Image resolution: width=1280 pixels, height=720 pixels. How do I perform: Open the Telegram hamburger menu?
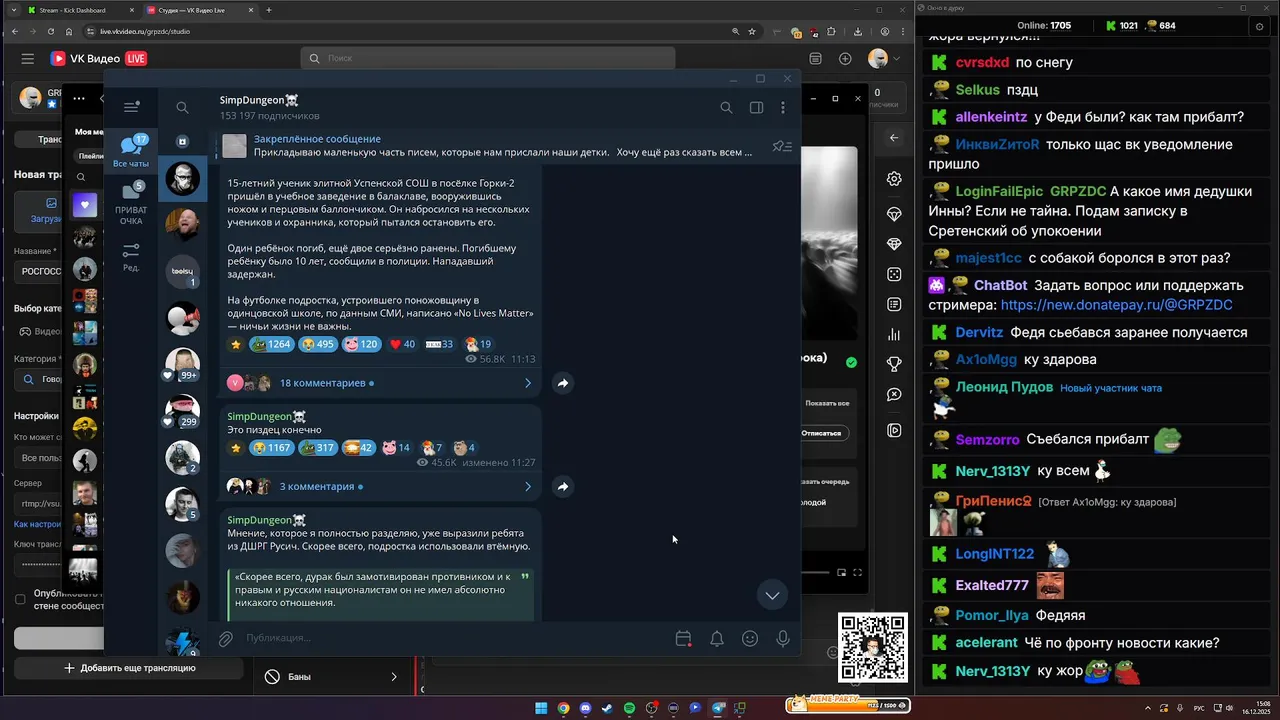coord(131,107)
